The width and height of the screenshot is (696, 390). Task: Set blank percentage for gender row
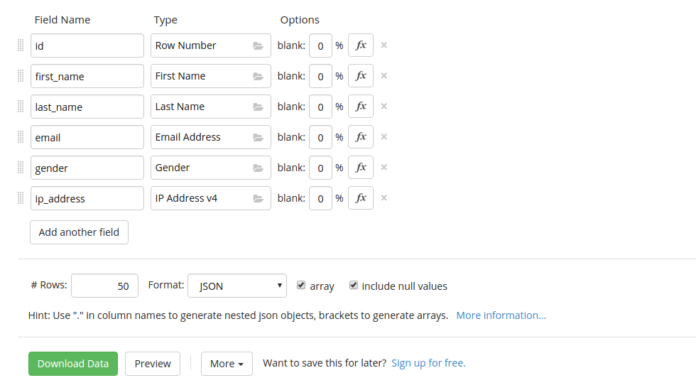click(320, 168)
